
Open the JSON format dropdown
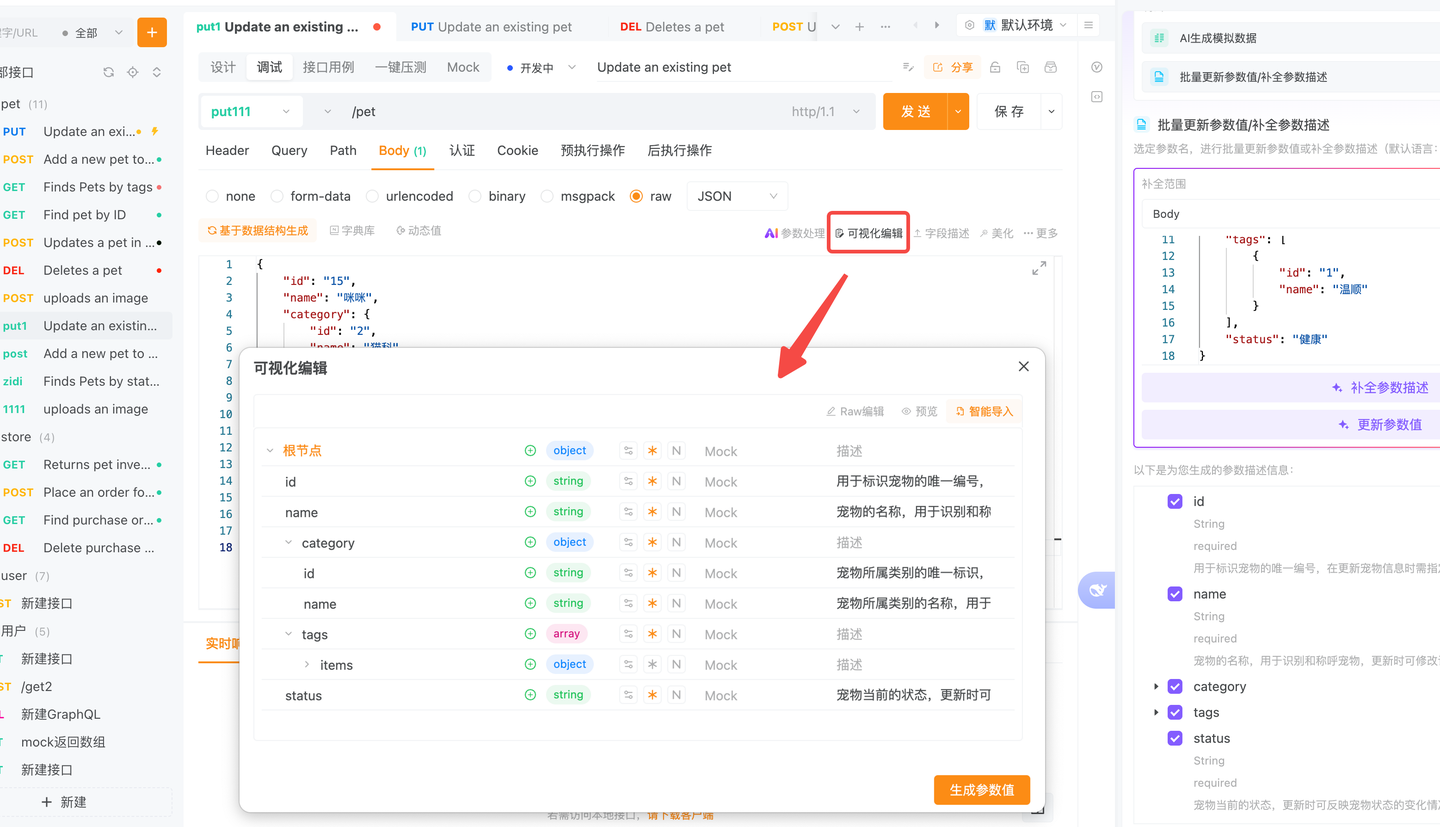tap(737, 196)
